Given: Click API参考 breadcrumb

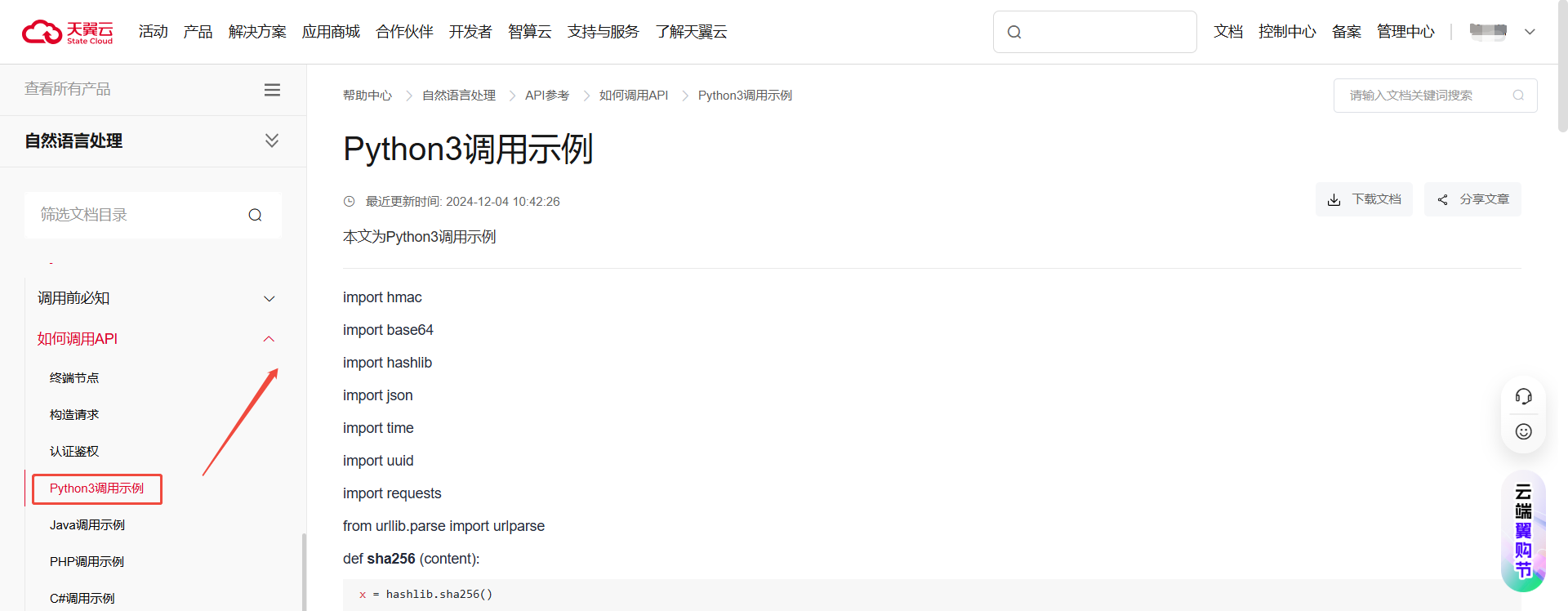Looking at the screenshot, I should pyautogui.click(x=547, y=96).
